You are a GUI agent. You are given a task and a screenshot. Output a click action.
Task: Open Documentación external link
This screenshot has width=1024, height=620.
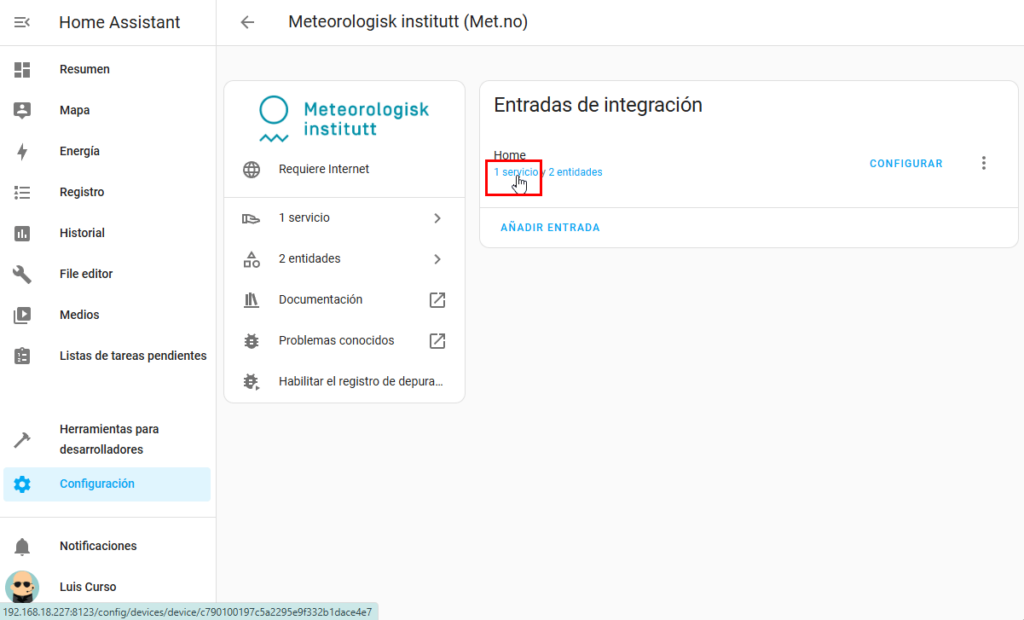point(437,300)
